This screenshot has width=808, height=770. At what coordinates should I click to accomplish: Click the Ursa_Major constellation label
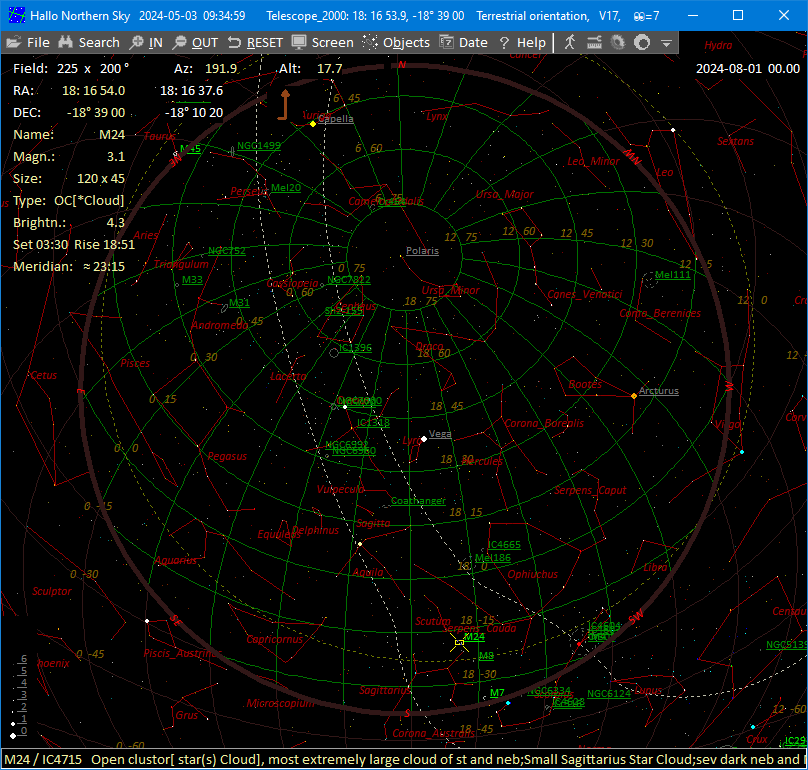point(504,194)
